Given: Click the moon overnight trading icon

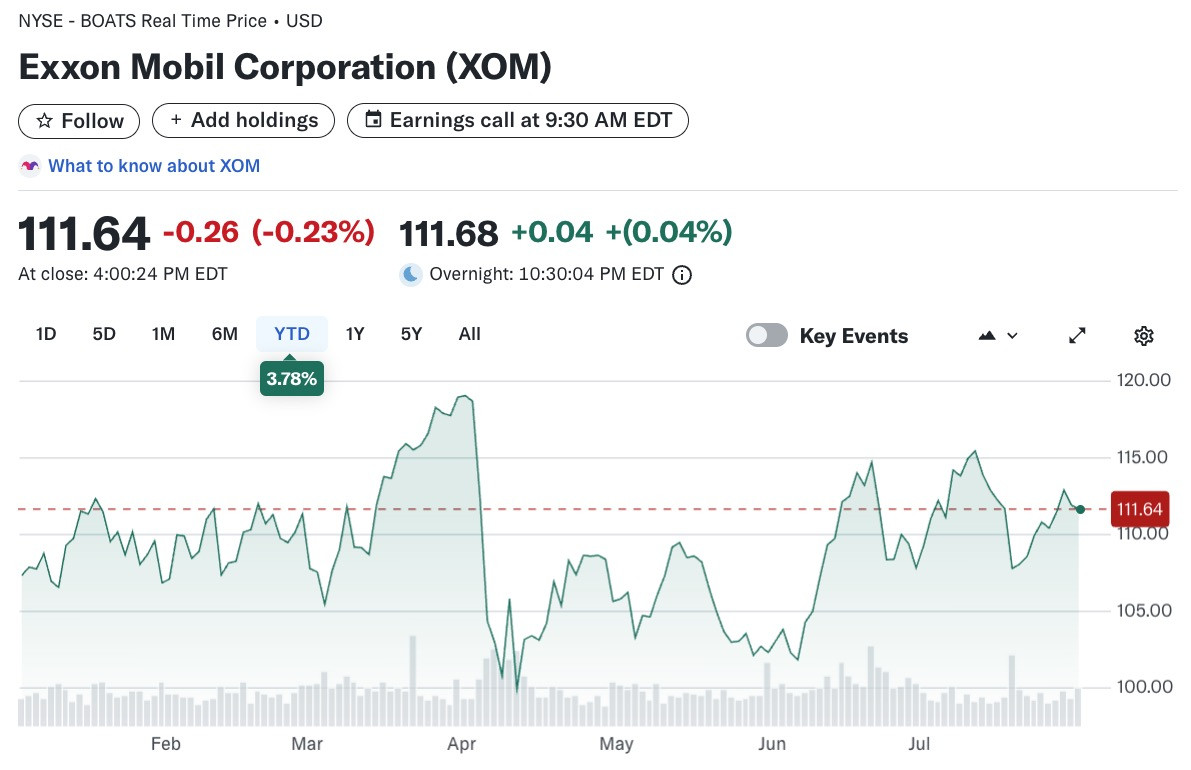Looking at the screenshot, I should (x=410, y=274).
